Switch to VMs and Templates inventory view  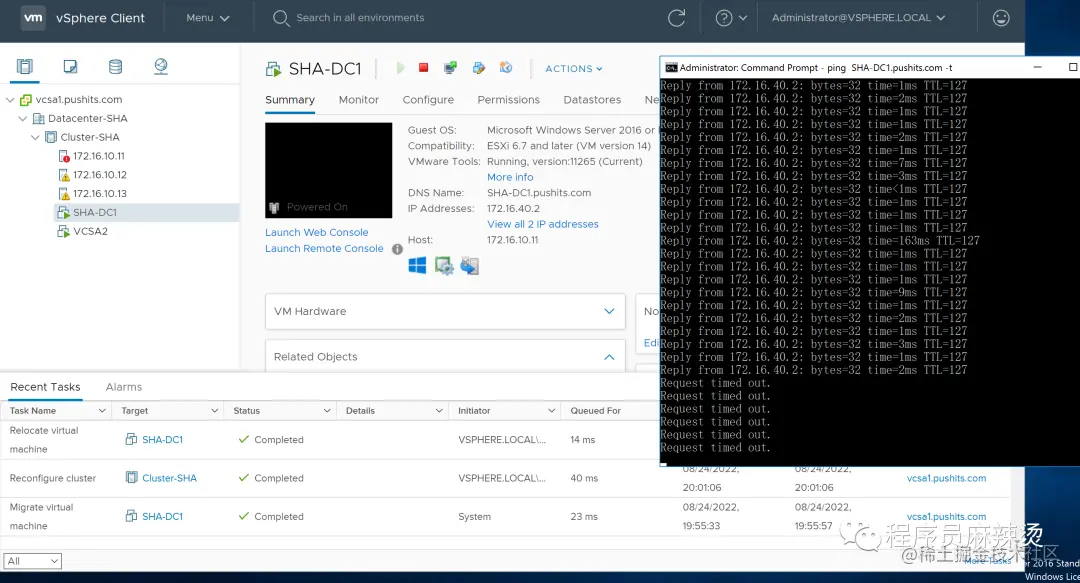pyautogui.click(x=70, y=66)
